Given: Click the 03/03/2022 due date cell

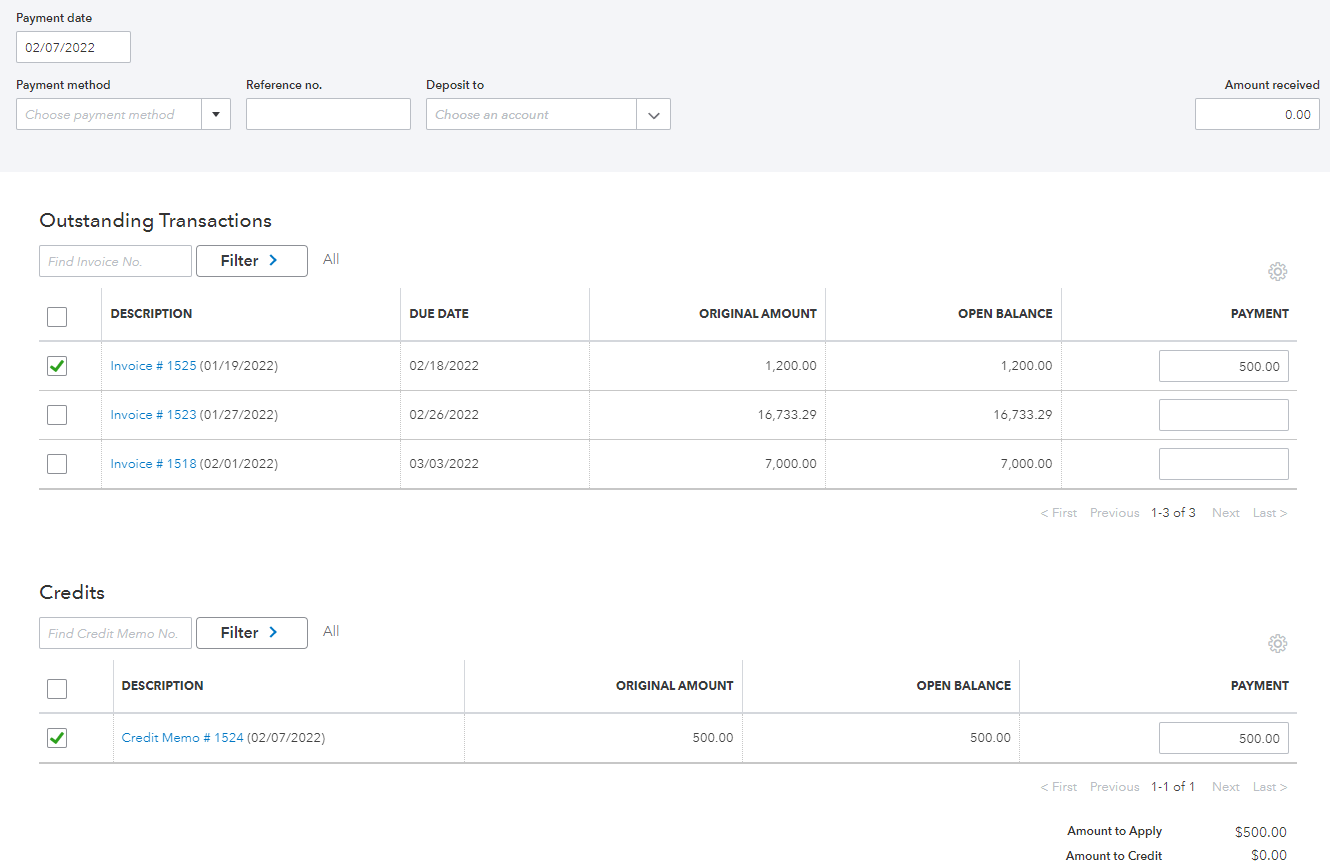Looking at the screenshot, I should [444, 464].
